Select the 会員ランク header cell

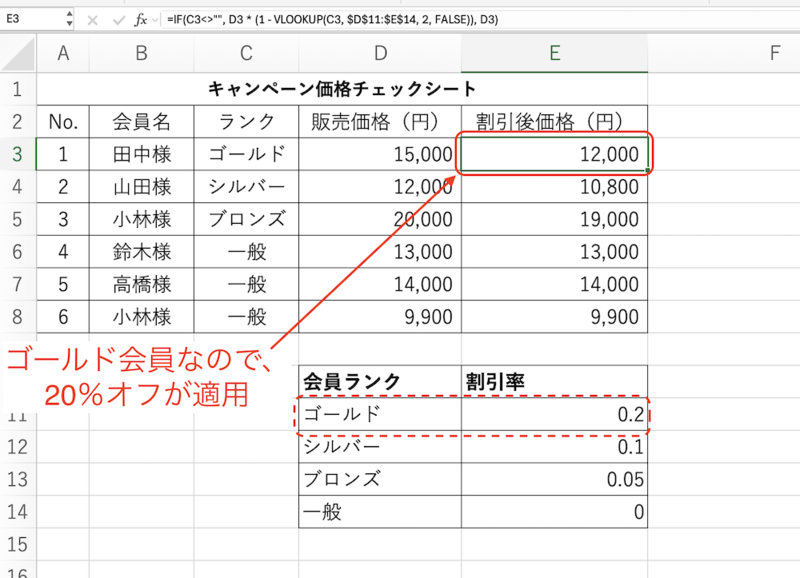coord(379,382)
